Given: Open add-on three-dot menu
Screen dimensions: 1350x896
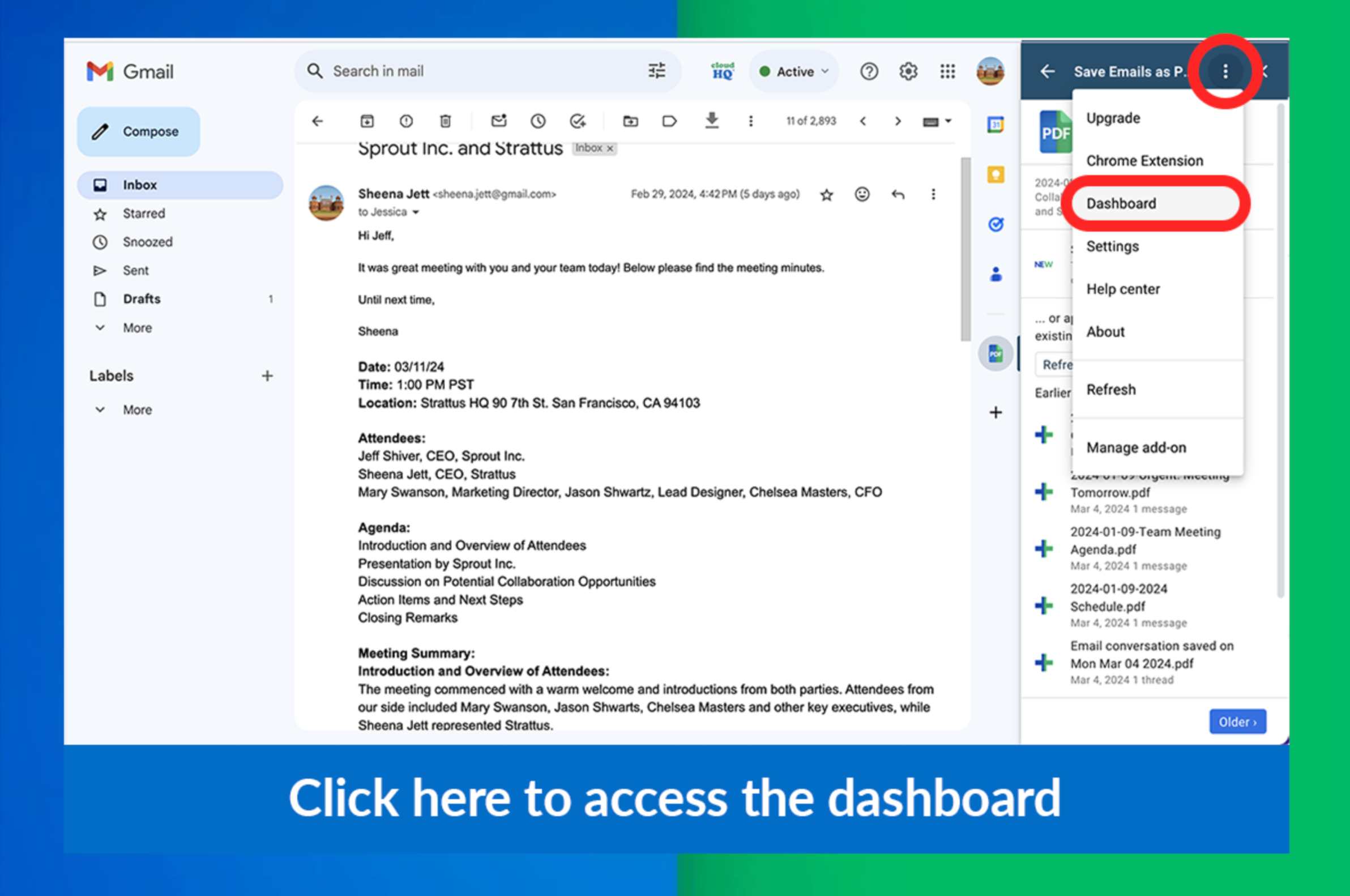Looking at the screenshot, I should coord(1225,71).
